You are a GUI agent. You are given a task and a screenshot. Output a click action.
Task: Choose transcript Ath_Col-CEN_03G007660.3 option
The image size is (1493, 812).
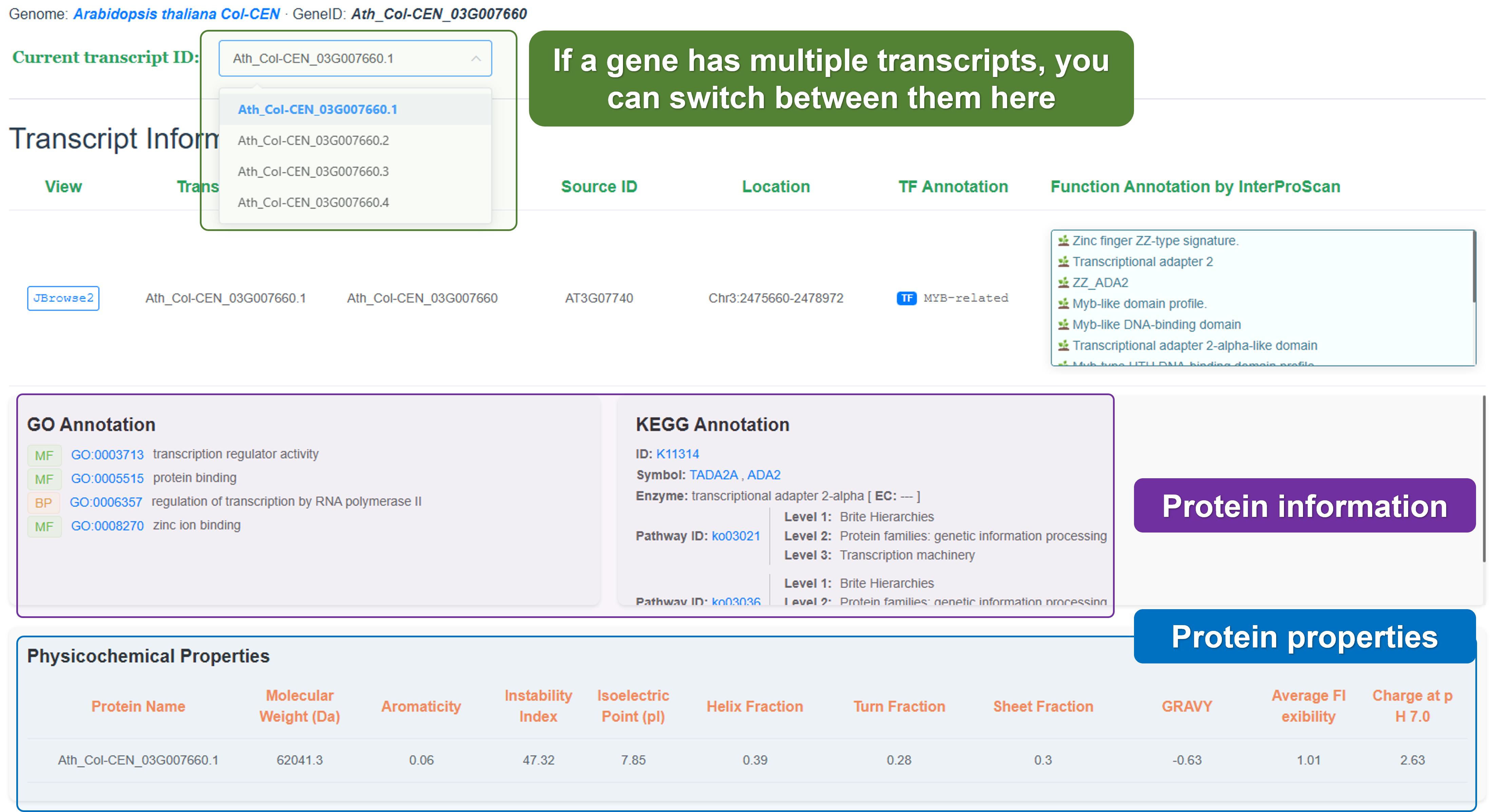coord(313,171)
